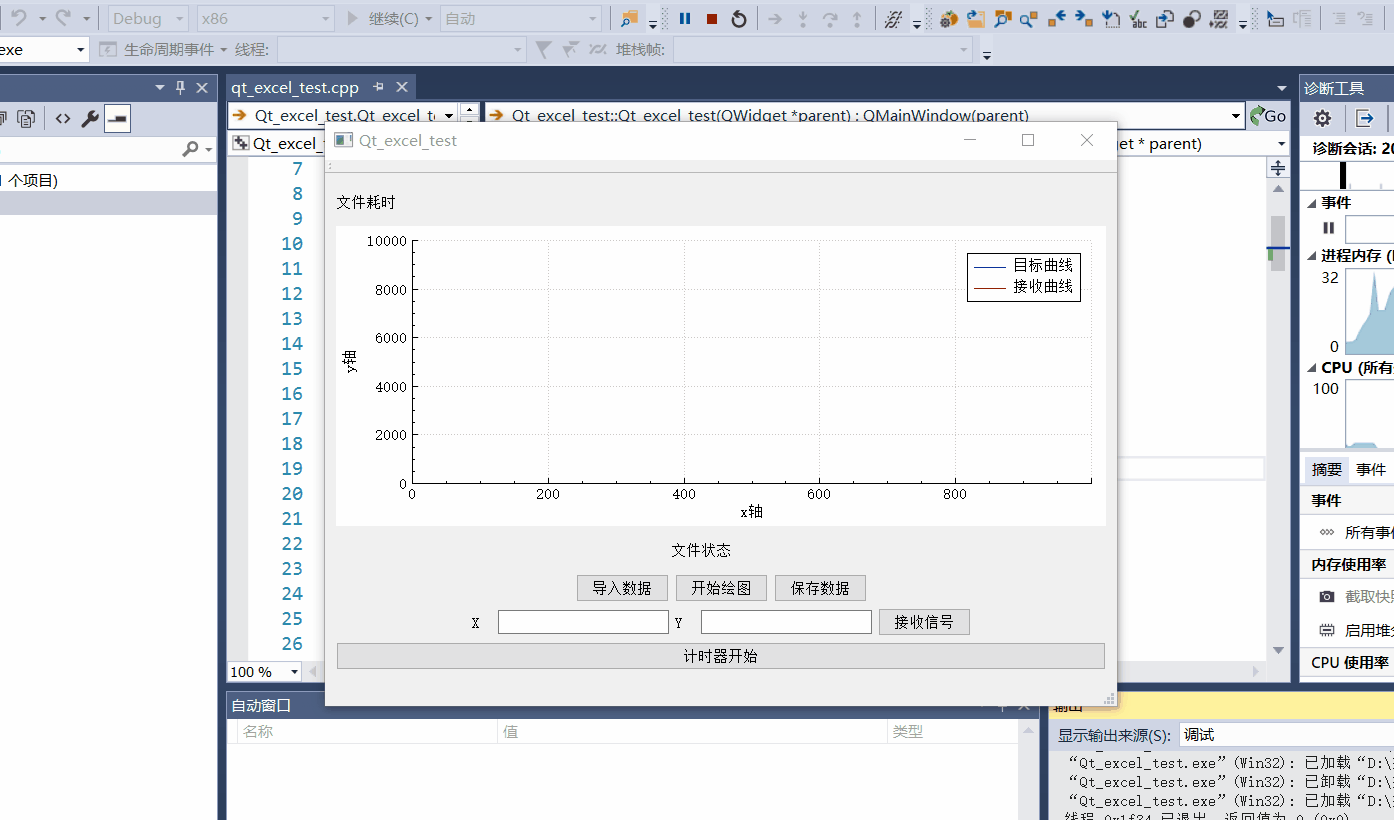Click the 启用堆分析 option

coord(1356,630)
